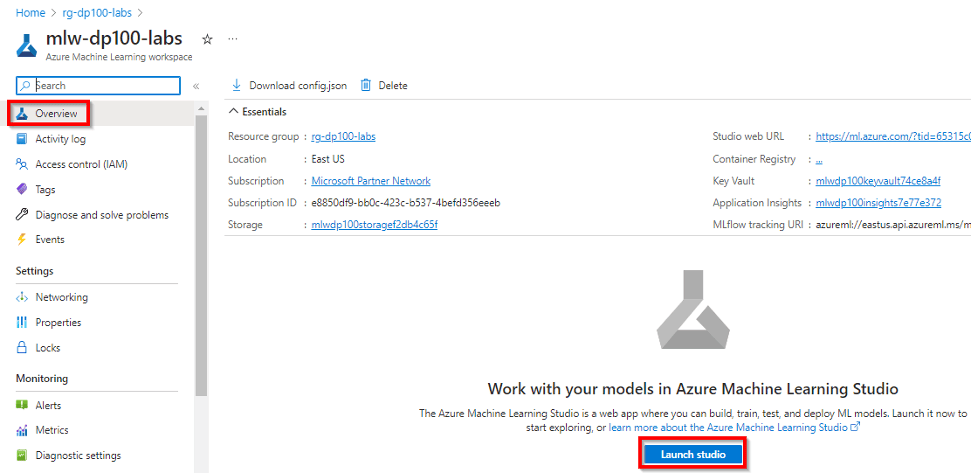The image size is (972, 474).
Task: Open Diagnose and solve problems
Action: [101, 215]
